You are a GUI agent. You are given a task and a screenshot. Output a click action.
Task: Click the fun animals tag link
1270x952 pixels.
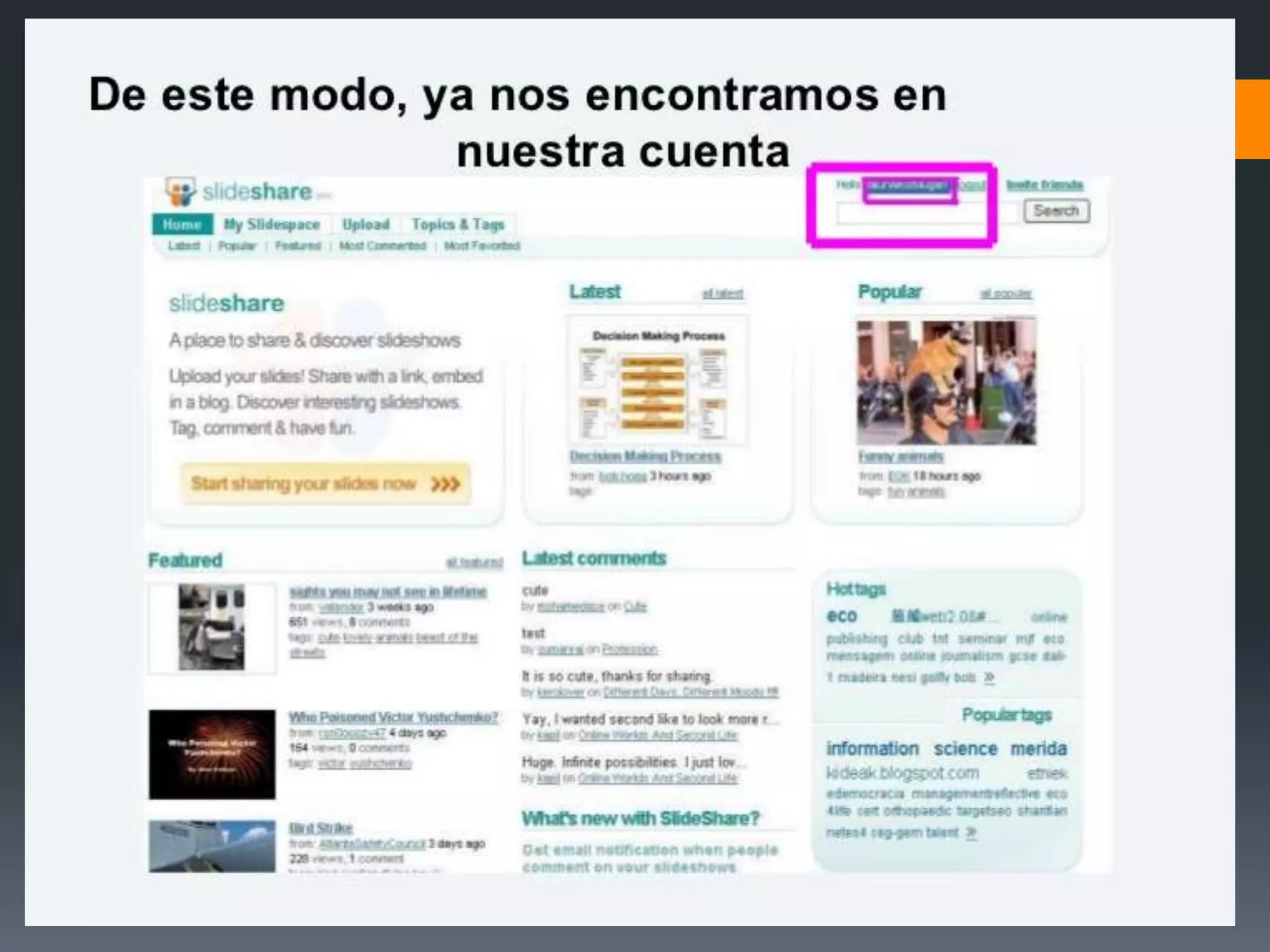pyautogui.click(x=916, y=492)
